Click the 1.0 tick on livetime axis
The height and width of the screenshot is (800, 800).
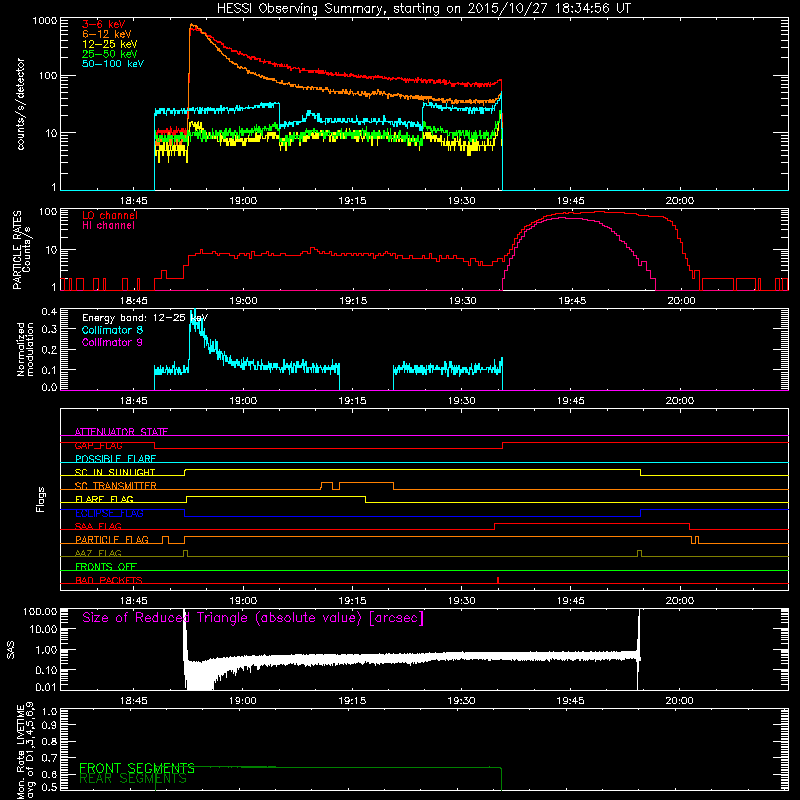[x=49, y=712]
